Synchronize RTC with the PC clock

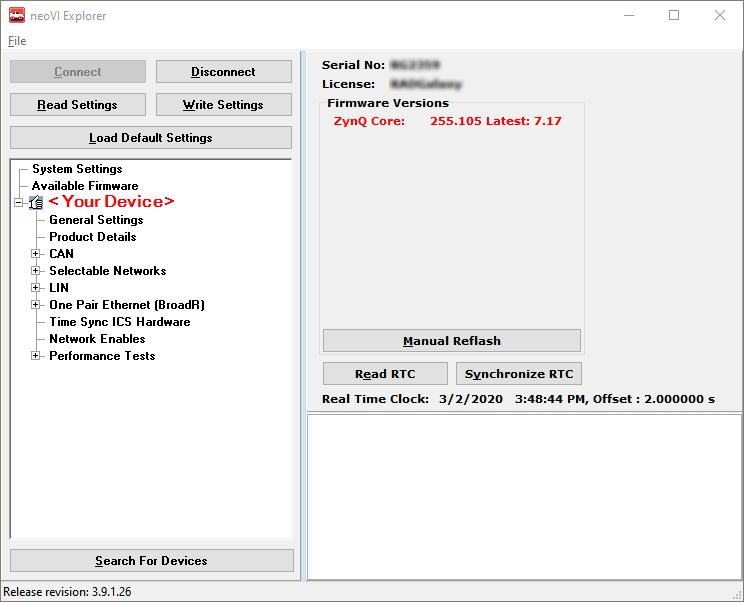coord(519,374)
